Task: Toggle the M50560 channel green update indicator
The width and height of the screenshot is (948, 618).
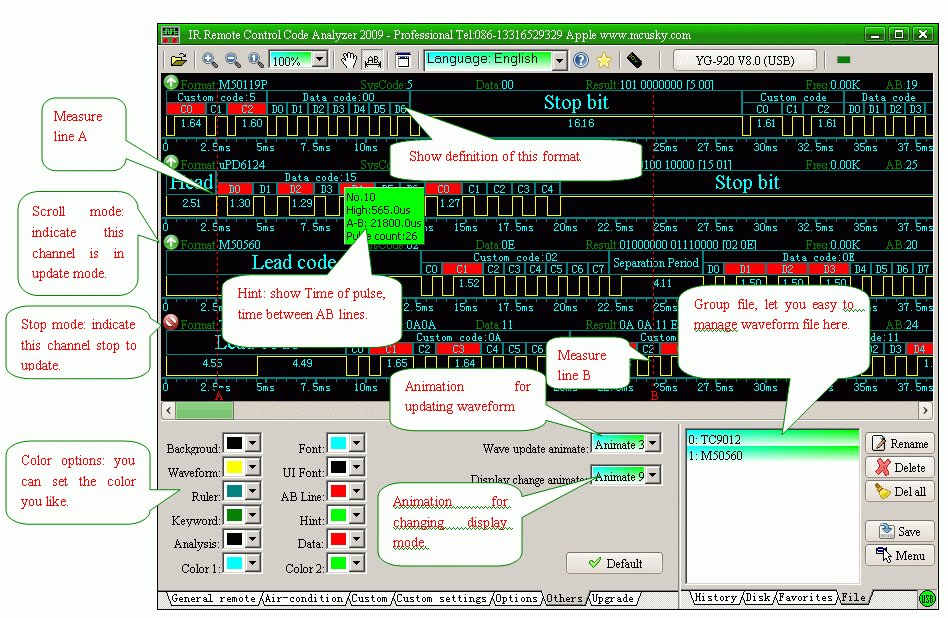Action: pyautogui.click(x=171, y=243)
